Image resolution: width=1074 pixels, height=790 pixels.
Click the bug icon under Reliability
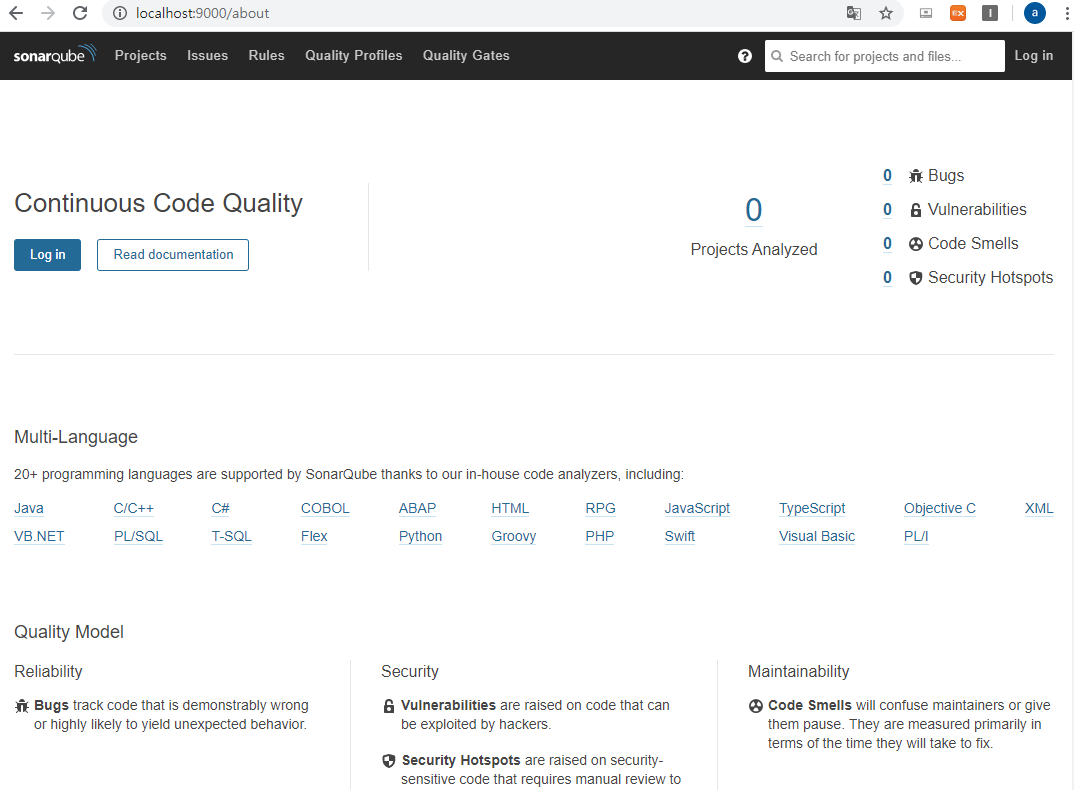tap(22, 706)
